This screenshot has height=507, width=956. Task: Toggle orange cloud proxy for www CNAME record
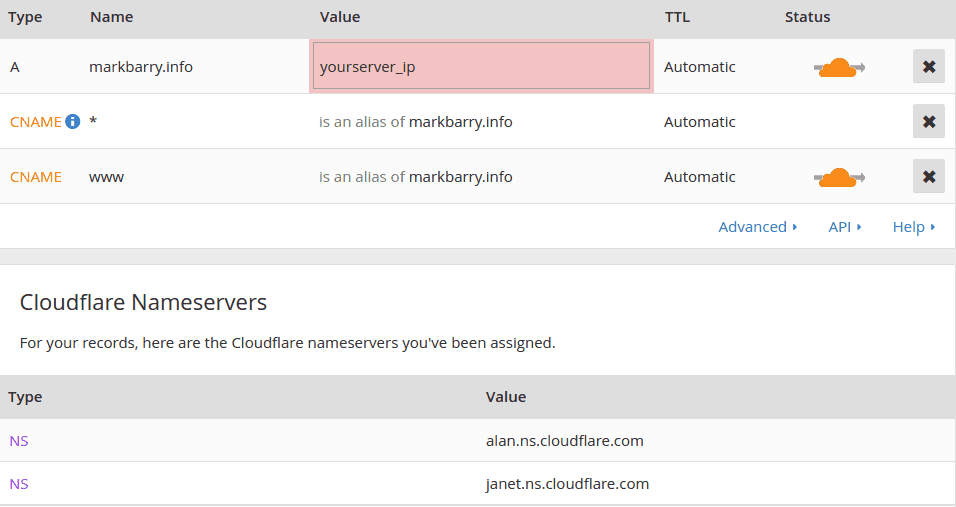coord(839,177)
